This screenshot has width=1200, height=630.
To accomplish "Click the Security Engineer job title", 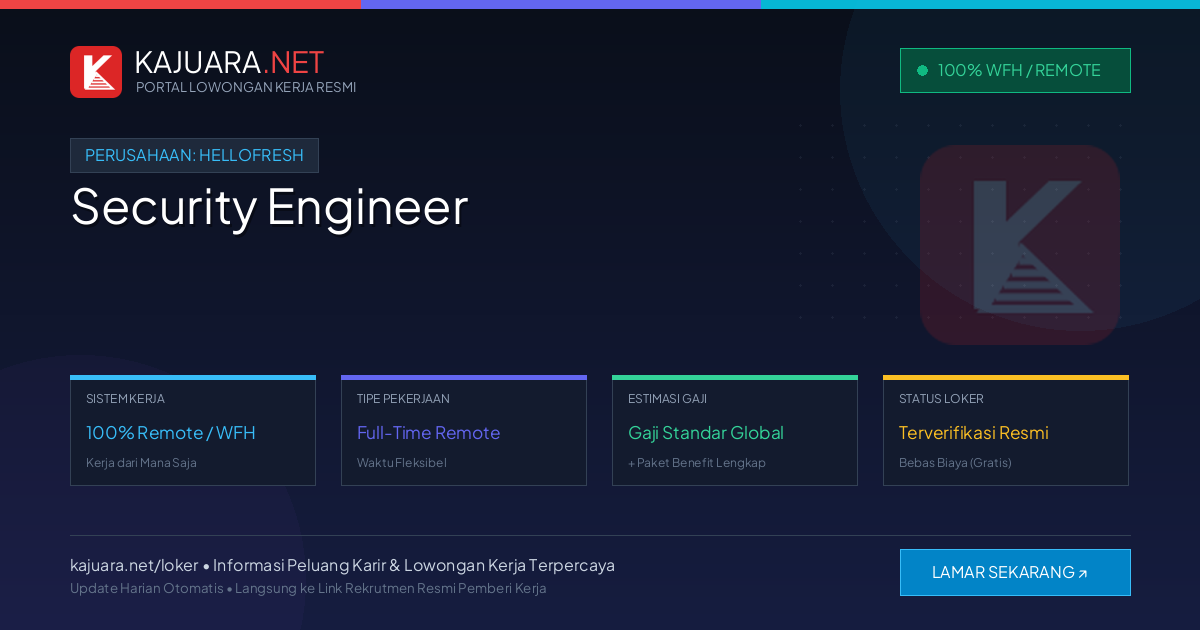I will point(269,207).
